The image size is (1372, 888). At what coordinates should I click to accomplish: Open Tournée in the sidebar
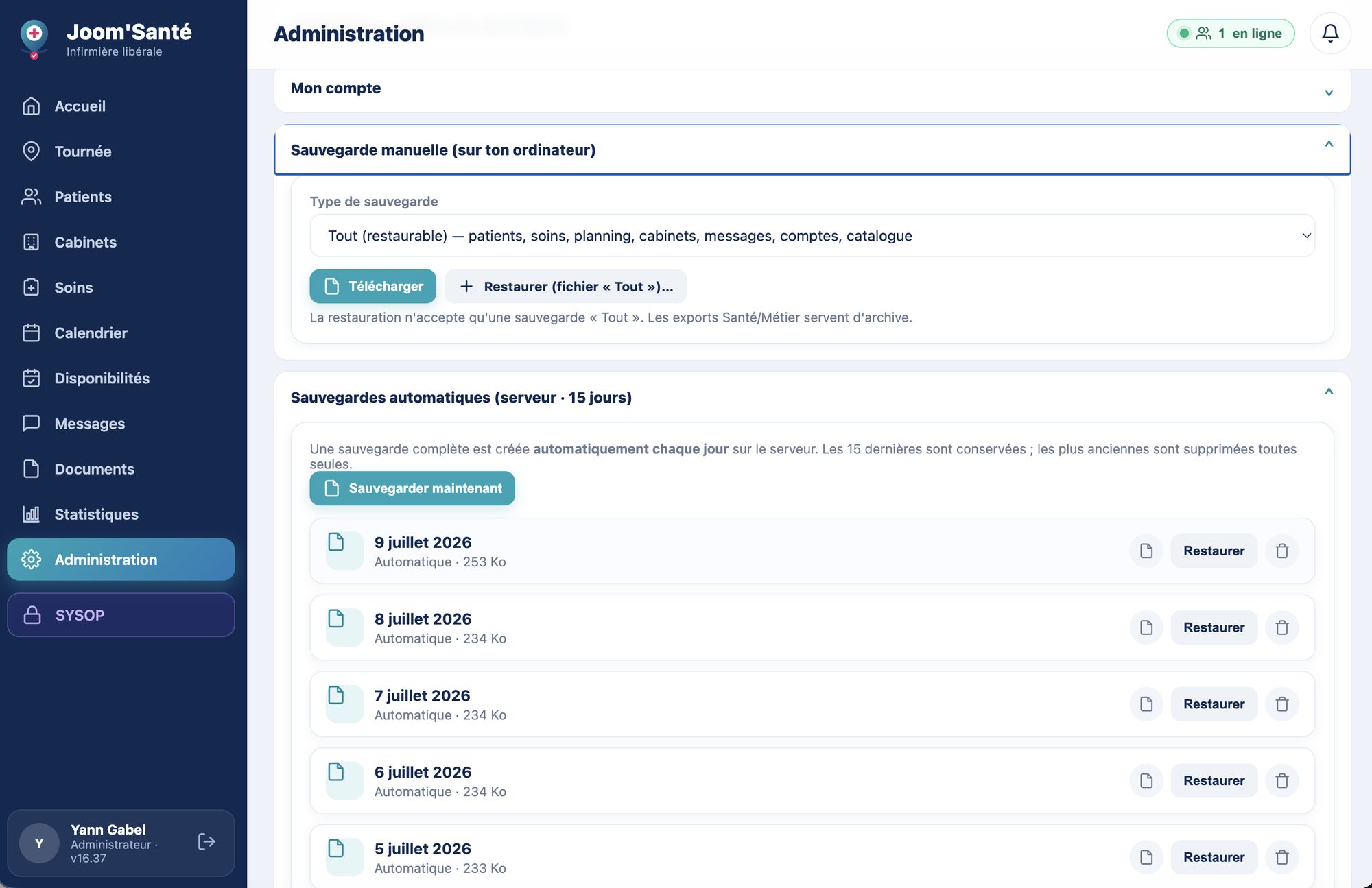click(121, 152)
